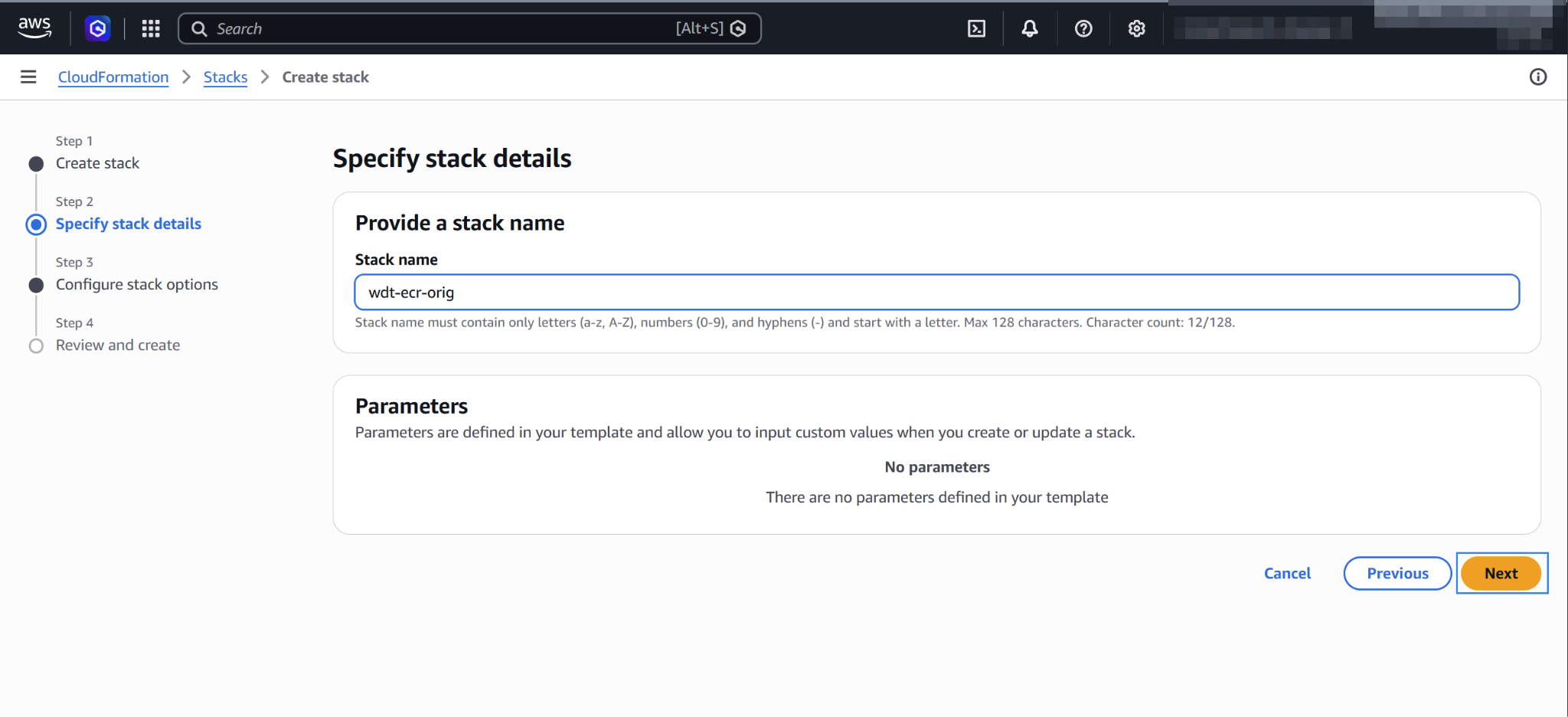Click the Amazon Q hexagon icon
The image size is (1568, 717).
[x=97, y=28]
